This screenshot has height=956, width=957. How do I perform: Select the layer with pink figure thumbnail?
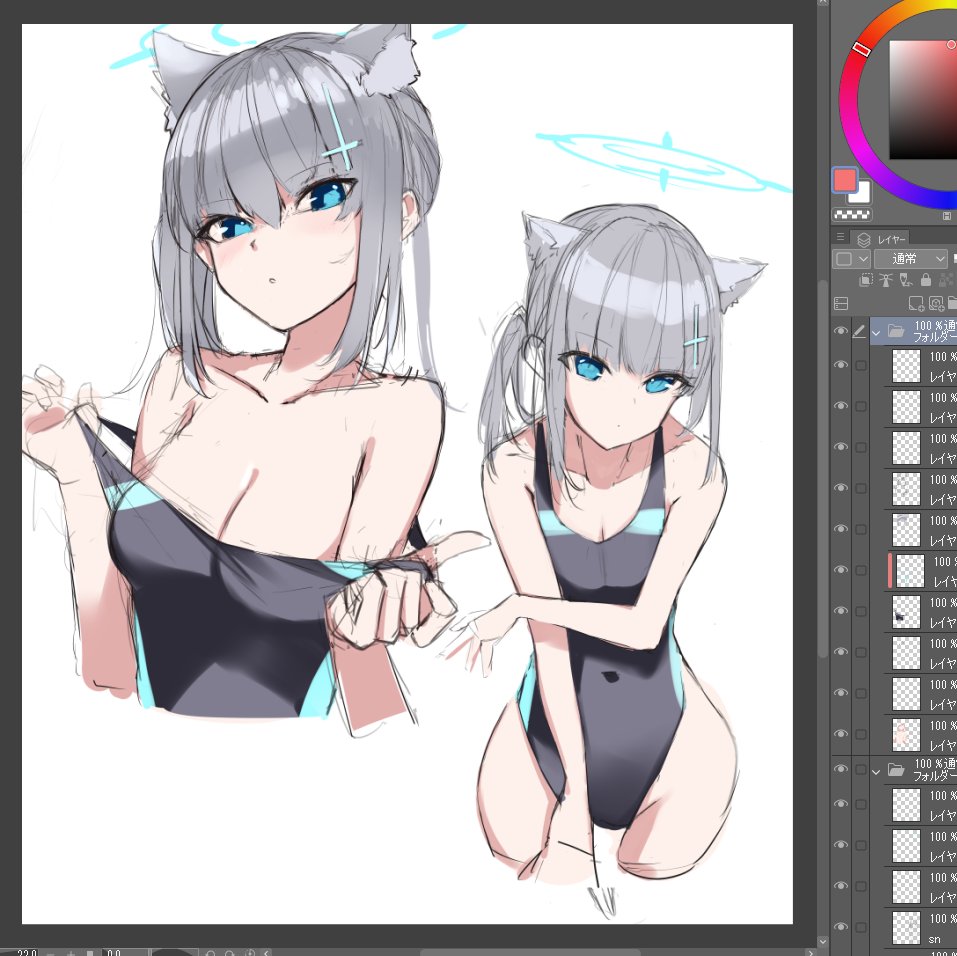click(906, 735)
